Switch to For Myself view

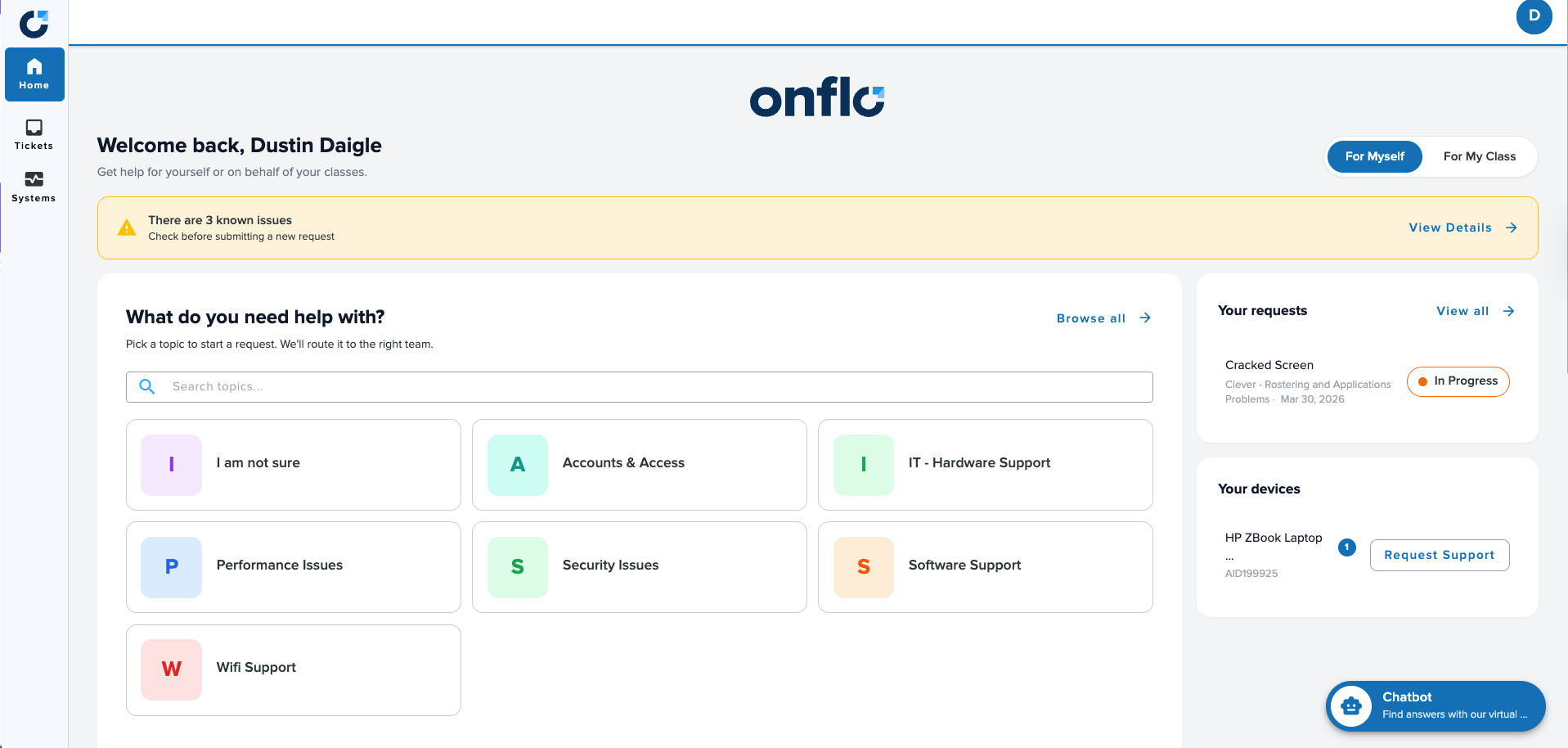1375,156
